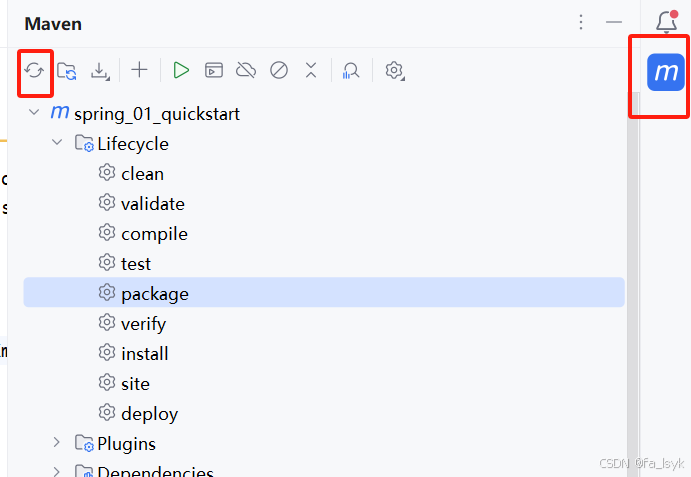The image size is (691, 477).
Task: Generate sources and update folders icon
Action: tap(67, 71)
